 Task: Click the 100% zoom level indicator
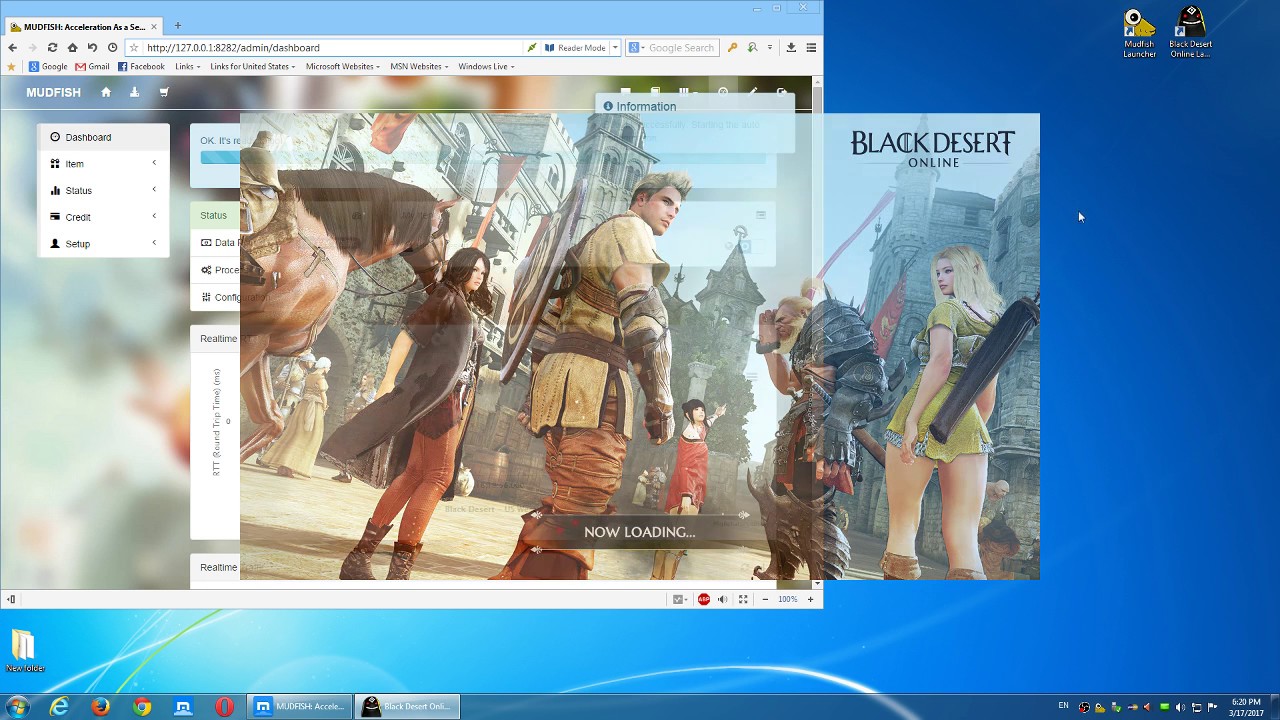pyautogui.click(x=788, y=599)
